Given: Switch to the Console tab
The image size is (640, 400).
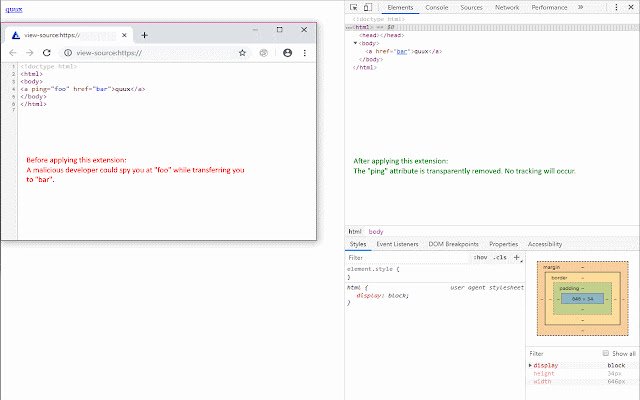Looking at the screenshot, I should pos(437,7).
